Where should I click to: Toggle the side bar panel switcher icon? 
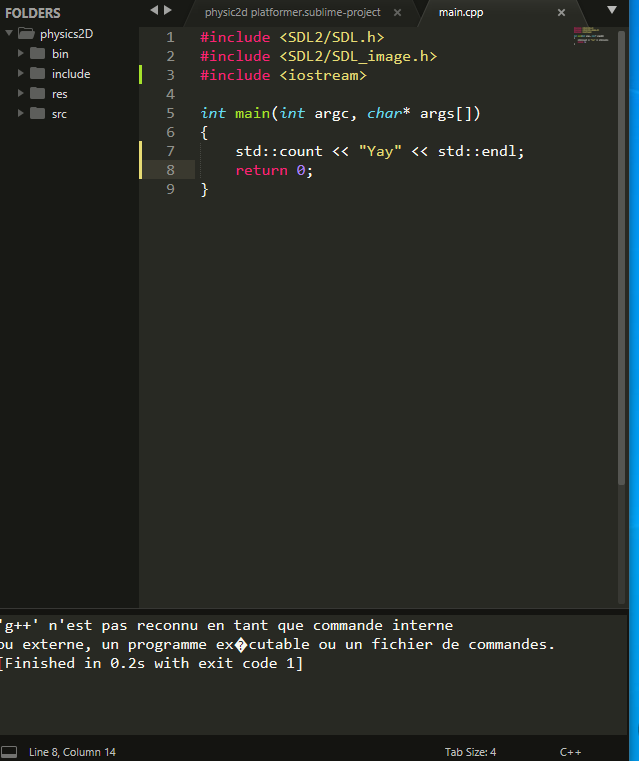[9, 752]
